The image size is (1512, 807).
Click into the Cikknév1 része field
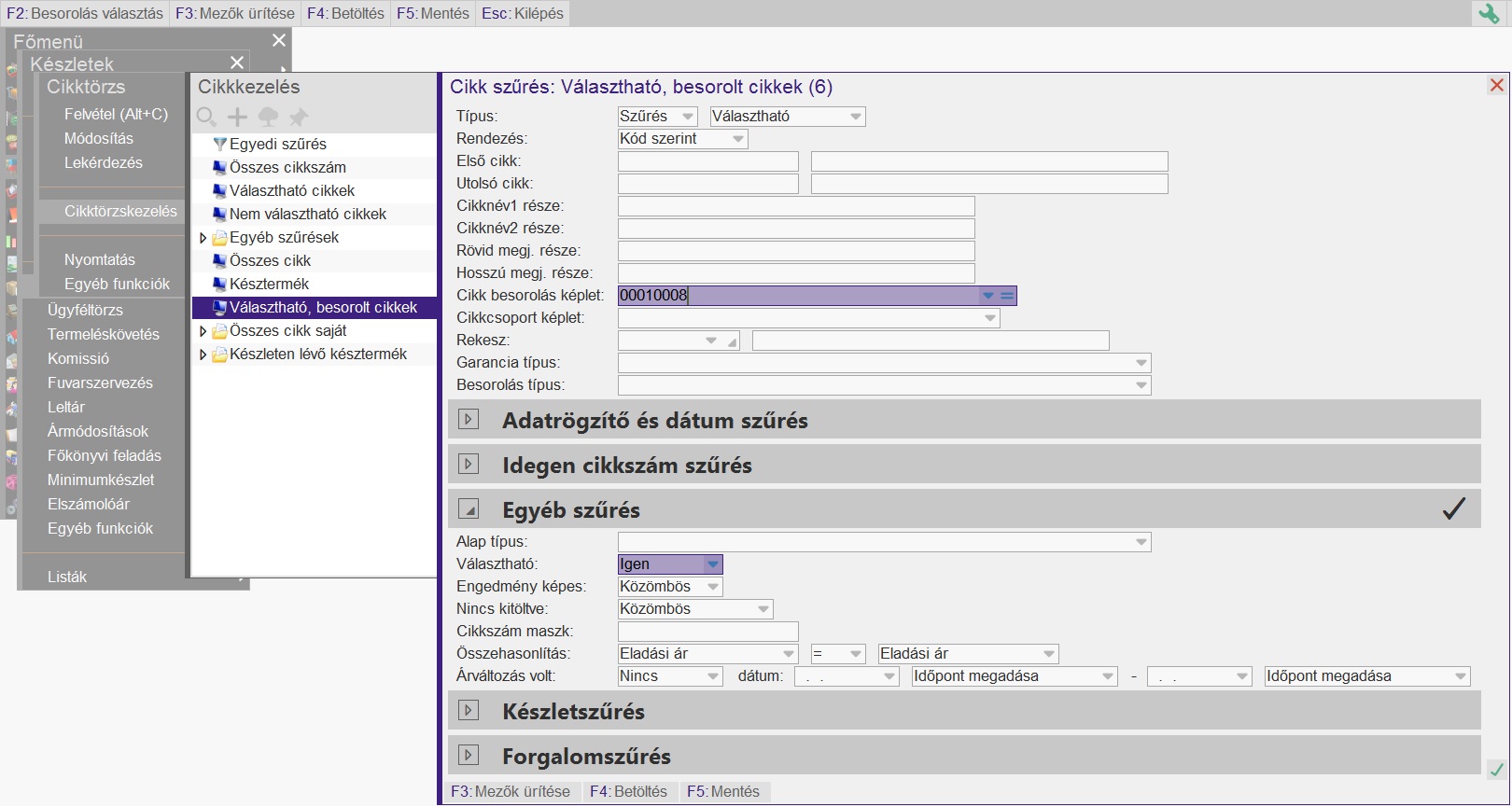[x=795, y=206]
